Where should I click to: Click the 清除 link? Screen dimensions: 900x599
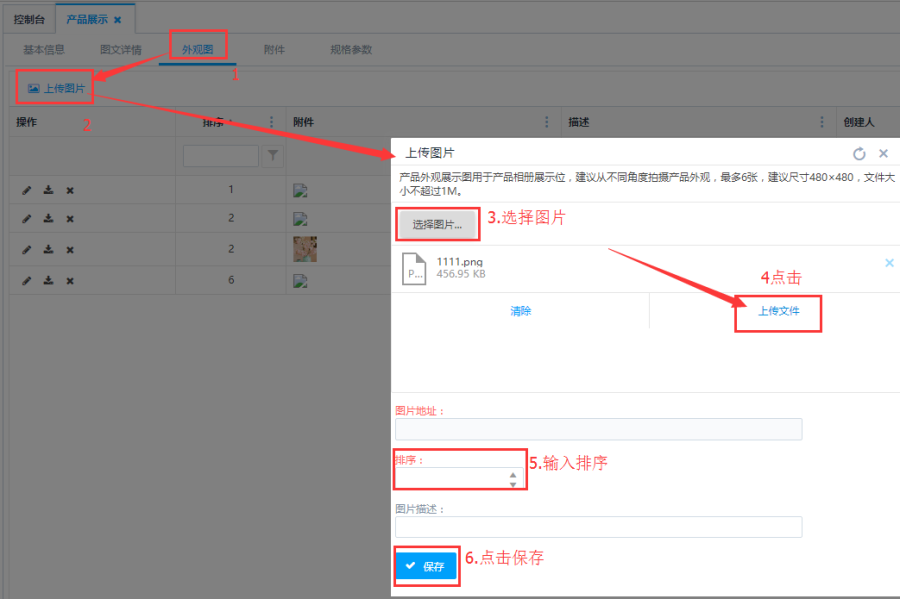click(x=520, y=311)
